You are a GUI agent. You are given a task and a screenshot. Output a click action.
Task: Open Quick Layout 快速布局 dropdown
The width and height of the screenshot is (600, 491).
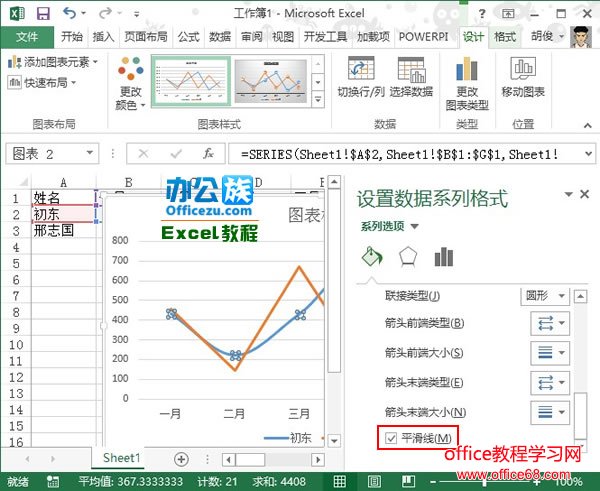point(42,82)
